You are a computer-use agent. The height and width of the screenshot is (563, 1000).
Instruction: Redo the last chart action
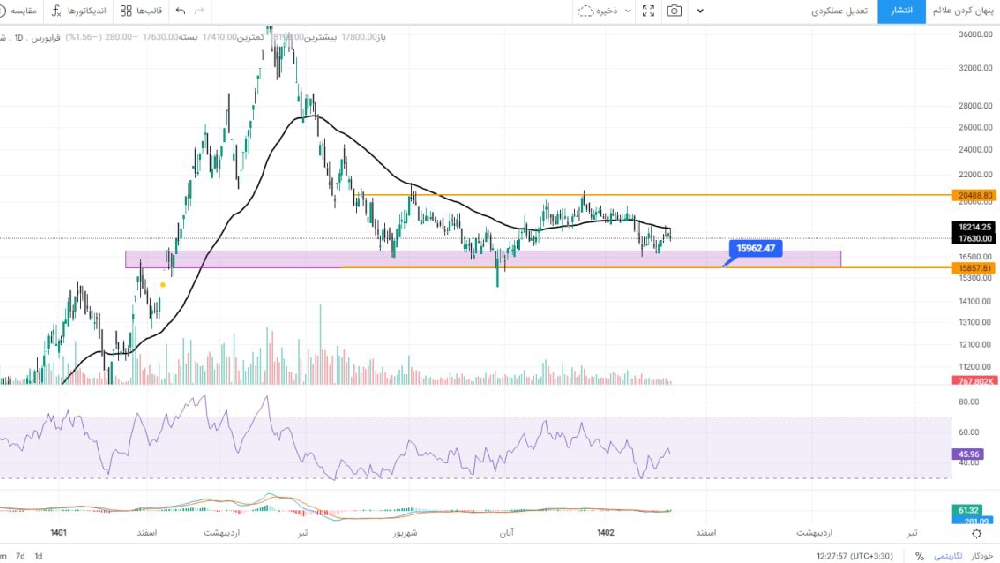(x=200, y=11)
